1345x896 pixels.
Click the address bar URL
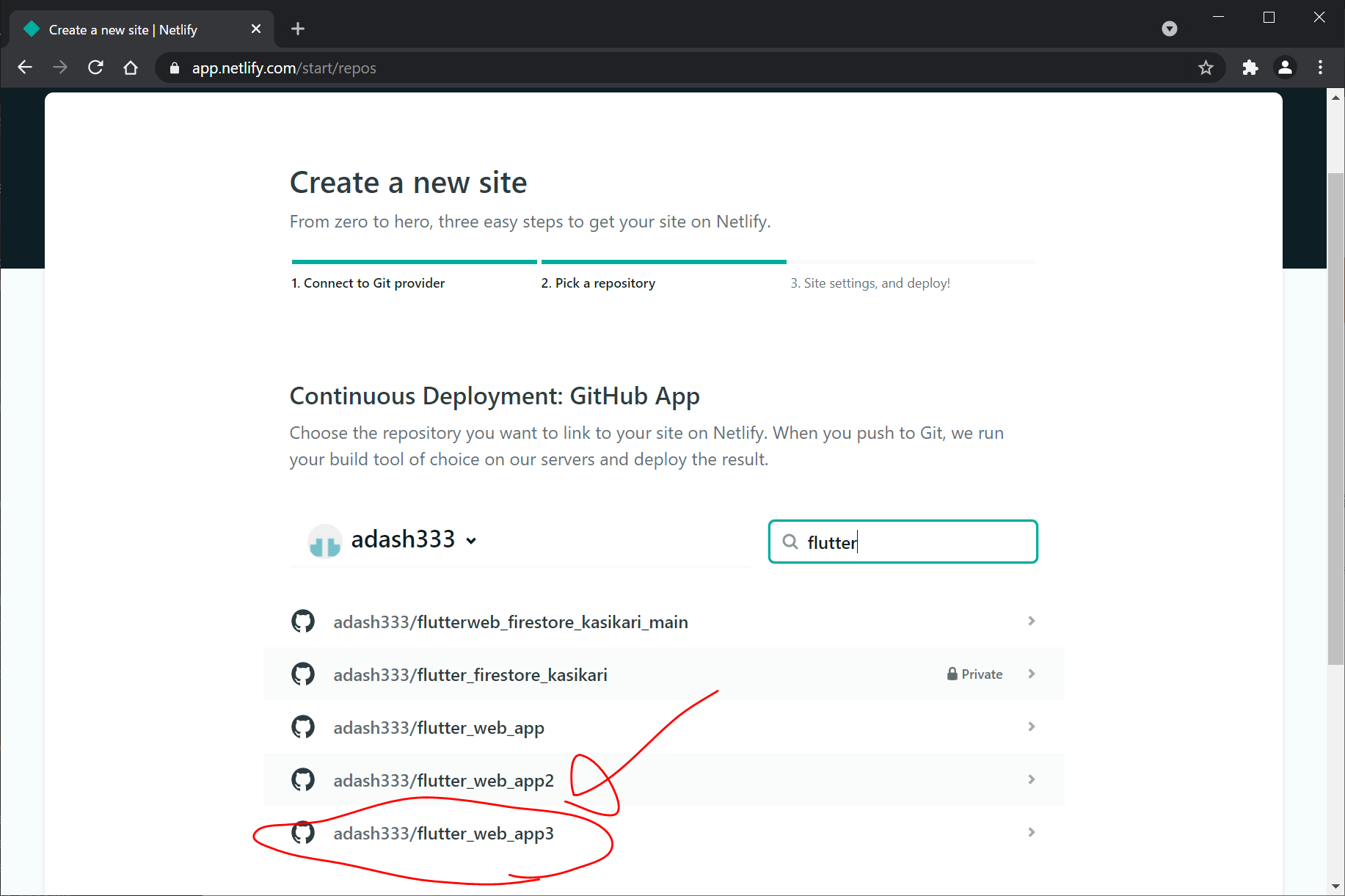pyautogui.click(x=284, y=68)
